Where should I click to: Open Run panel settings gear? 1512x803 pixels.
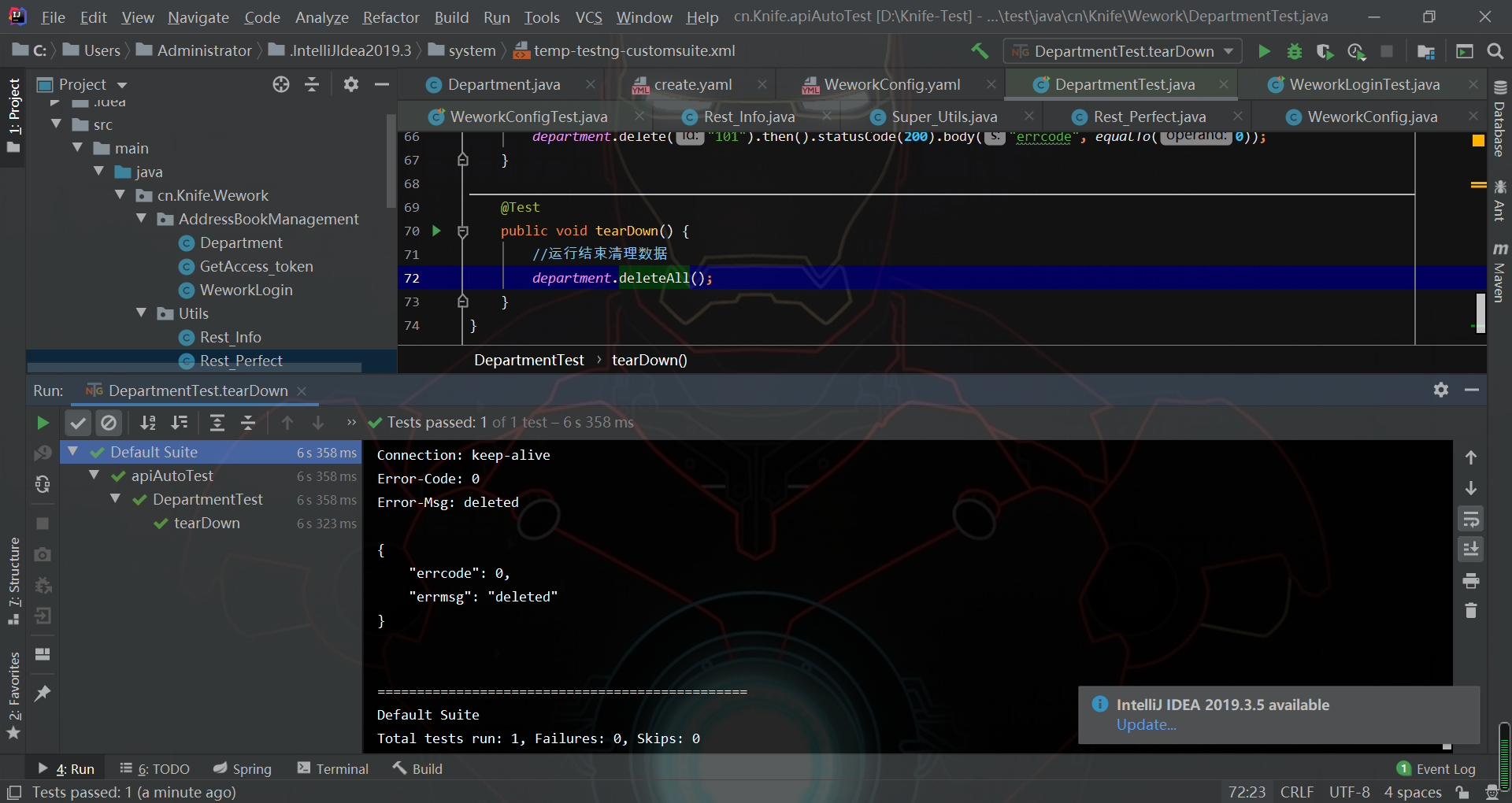tap(1440, 390)
